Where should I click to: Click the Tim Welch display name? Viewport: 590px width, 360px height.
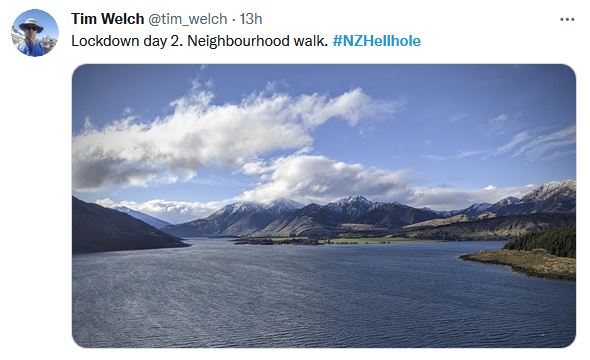pyautogui.click(x=108, y=19)
